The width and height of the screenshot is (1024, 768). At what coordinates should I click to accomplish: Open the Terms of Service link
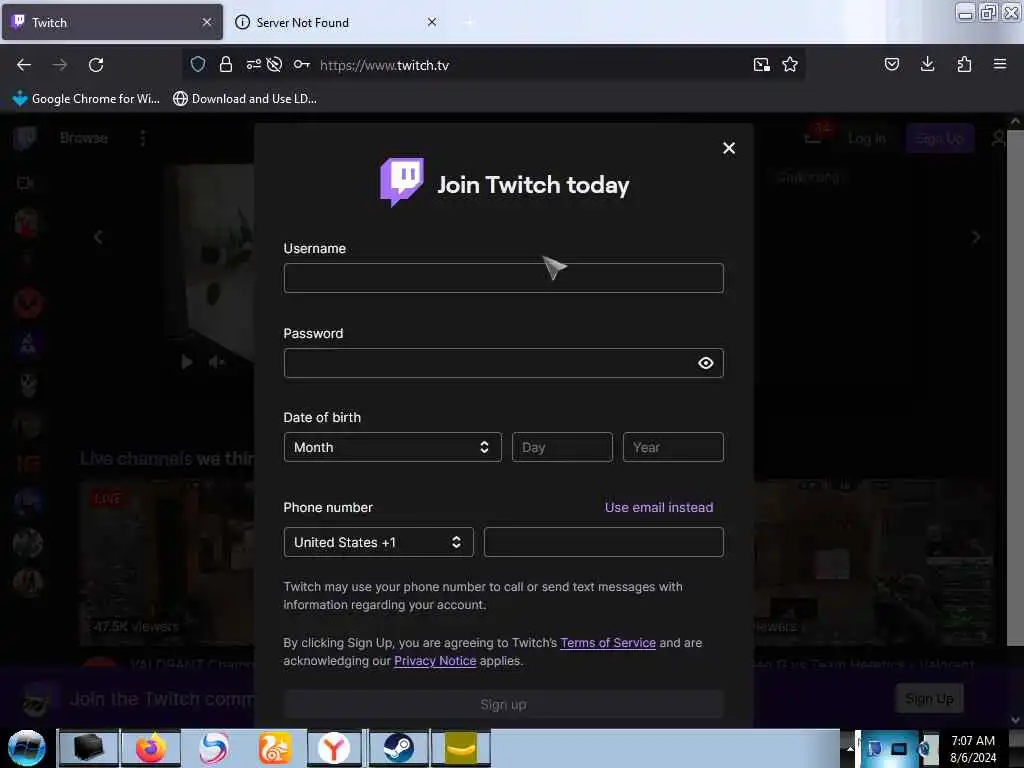[x=608, y=643]
